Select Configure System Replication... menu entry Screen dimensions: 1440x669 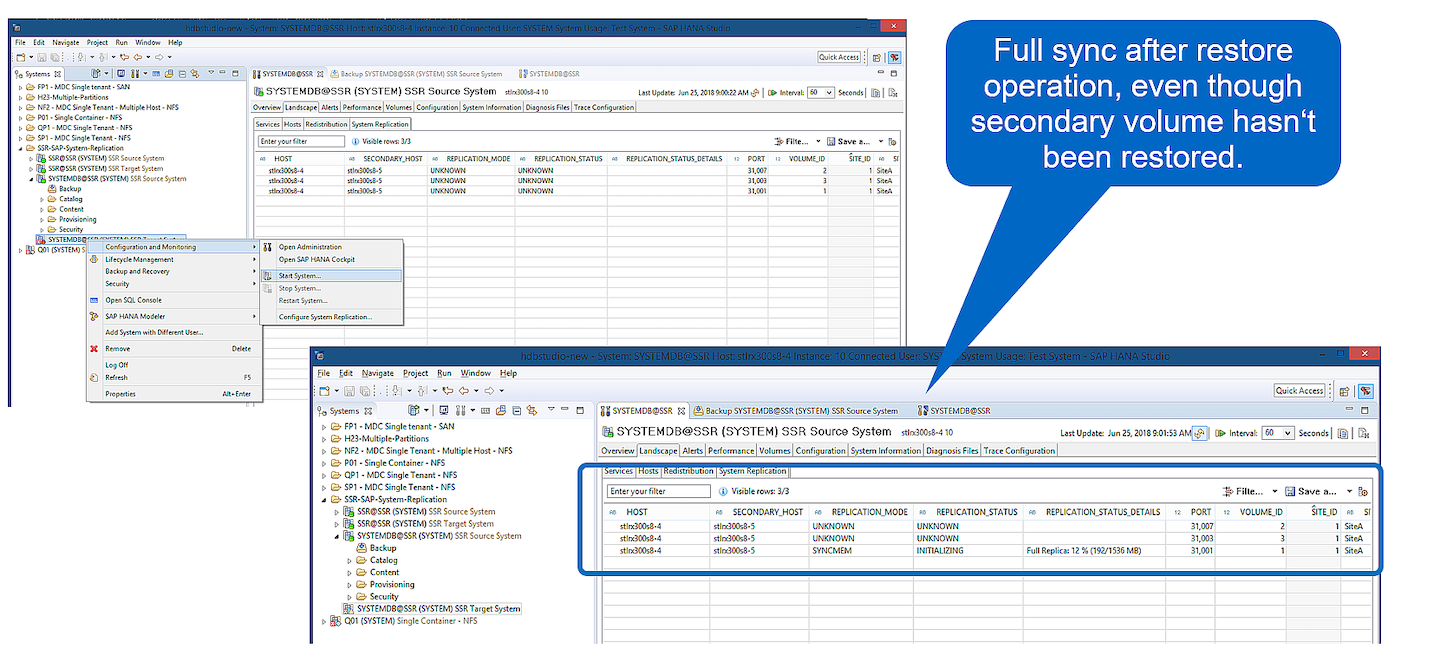pos(325,317)
